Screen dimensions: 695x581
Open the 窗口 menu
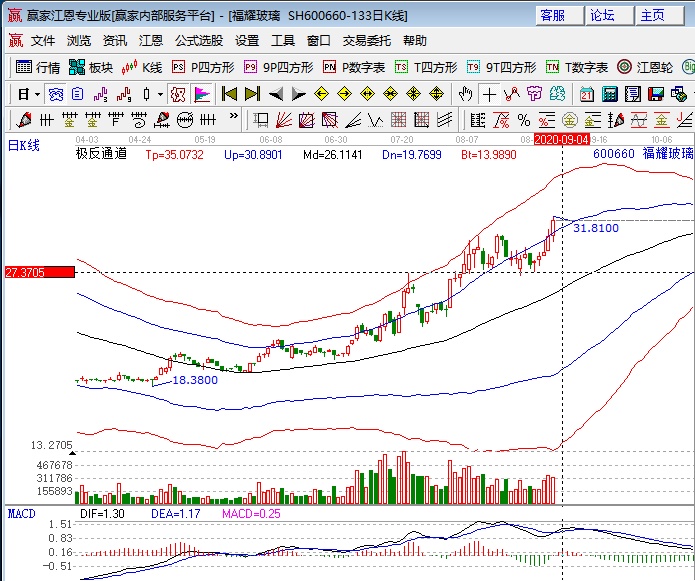coord(319,41)
